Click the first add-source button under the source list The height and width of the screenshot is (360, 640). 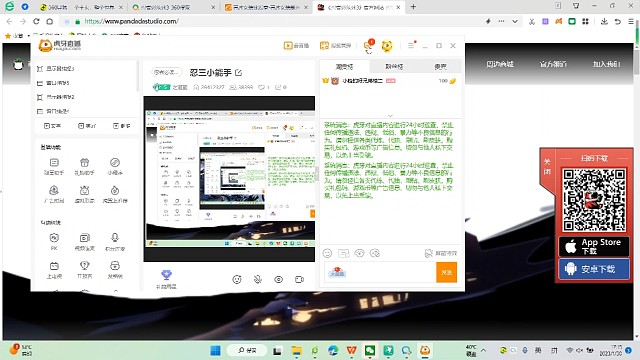tap(53, 126)
